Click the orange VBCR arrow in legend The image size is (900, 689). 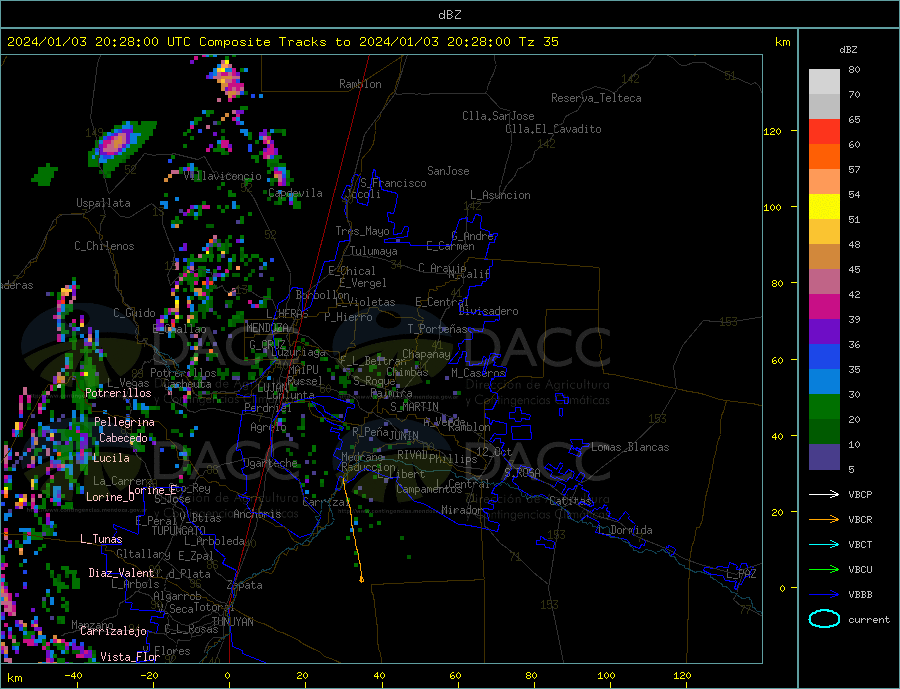[x=824, y=520]
